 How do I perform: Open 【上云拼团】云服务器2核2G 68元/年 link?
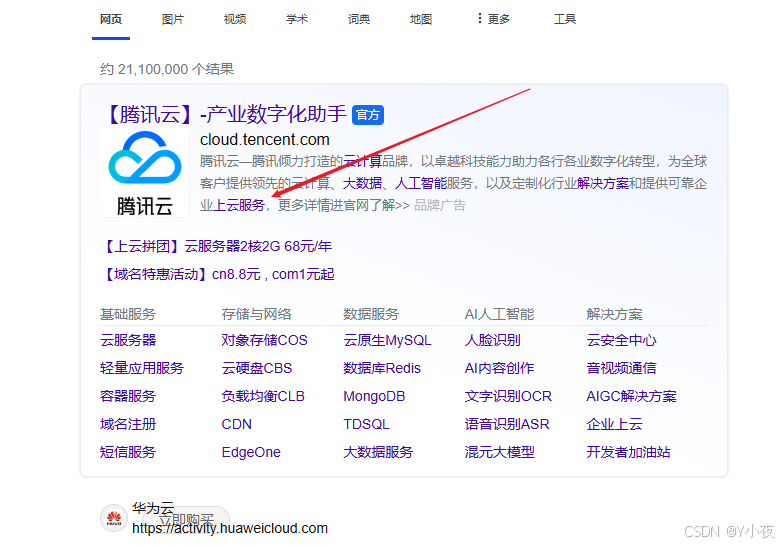tap(216, 246)
